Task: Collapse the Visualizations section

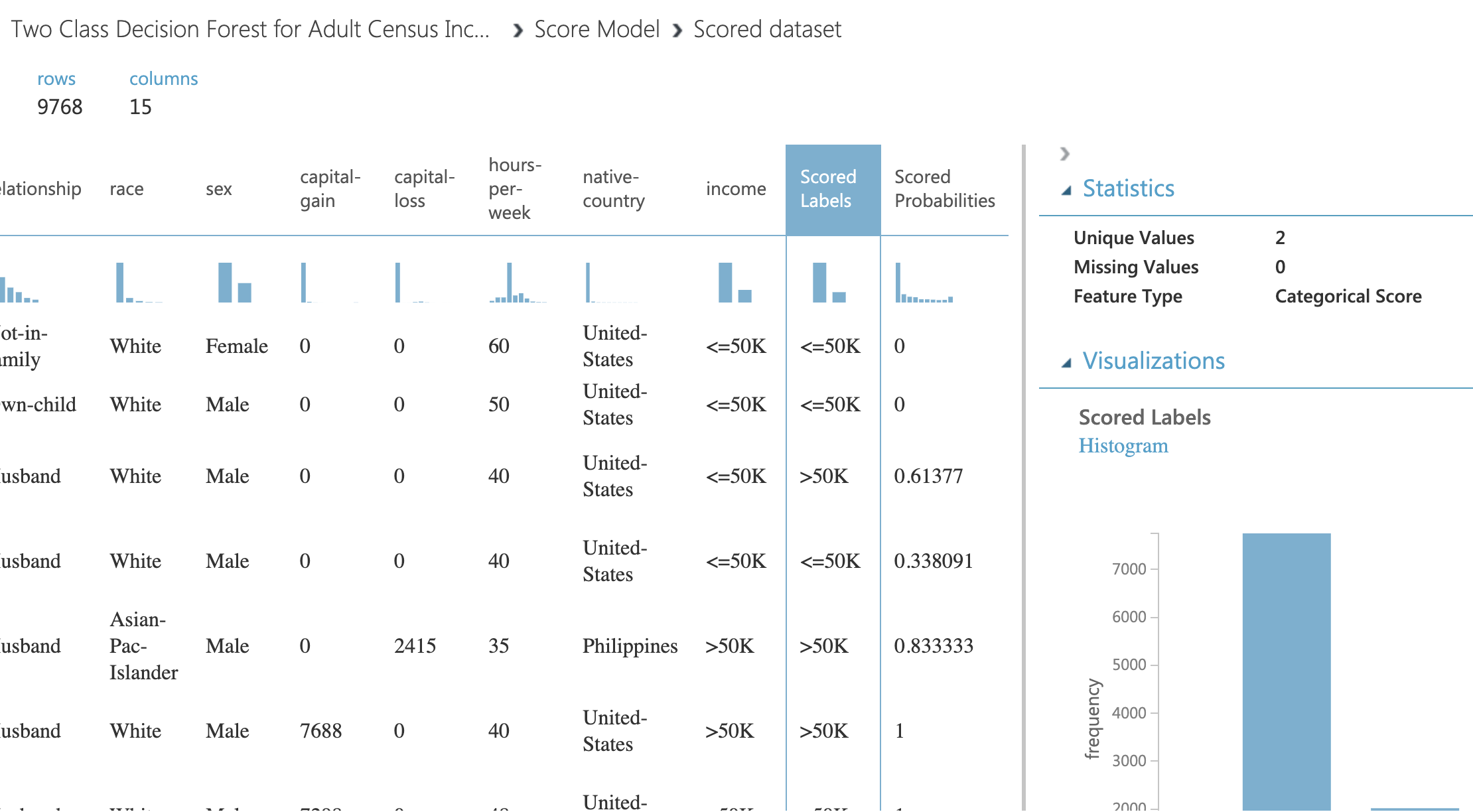Action: coord(1067,361)
